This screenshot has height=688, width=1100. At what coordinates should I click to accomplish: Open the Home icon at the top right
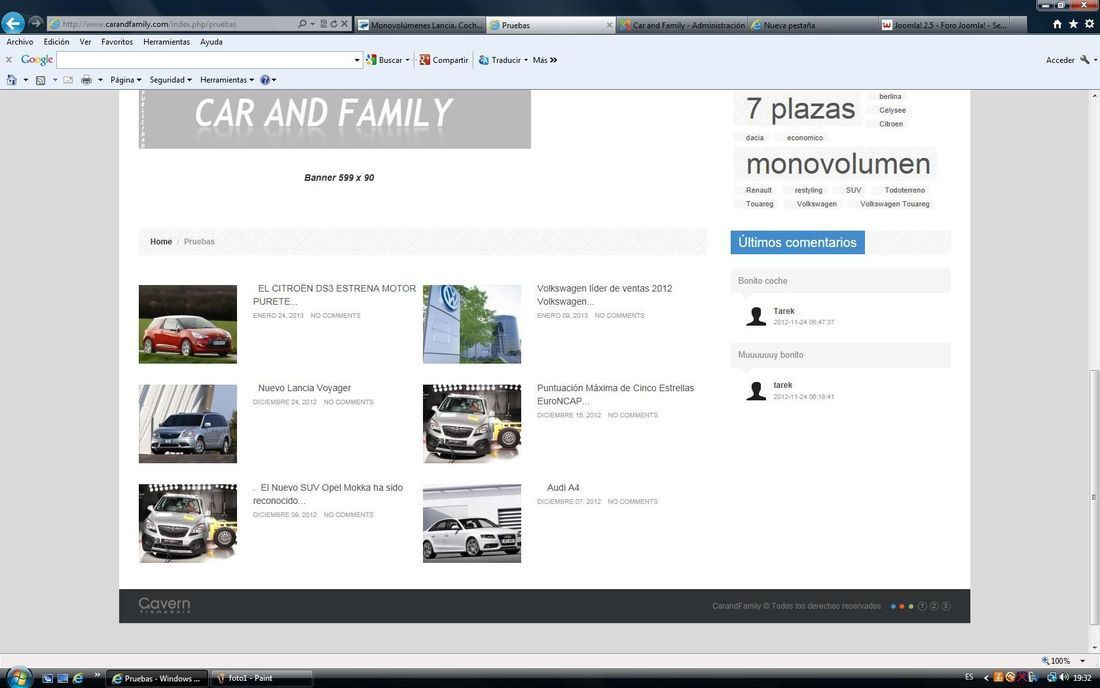pos(1057,24)
